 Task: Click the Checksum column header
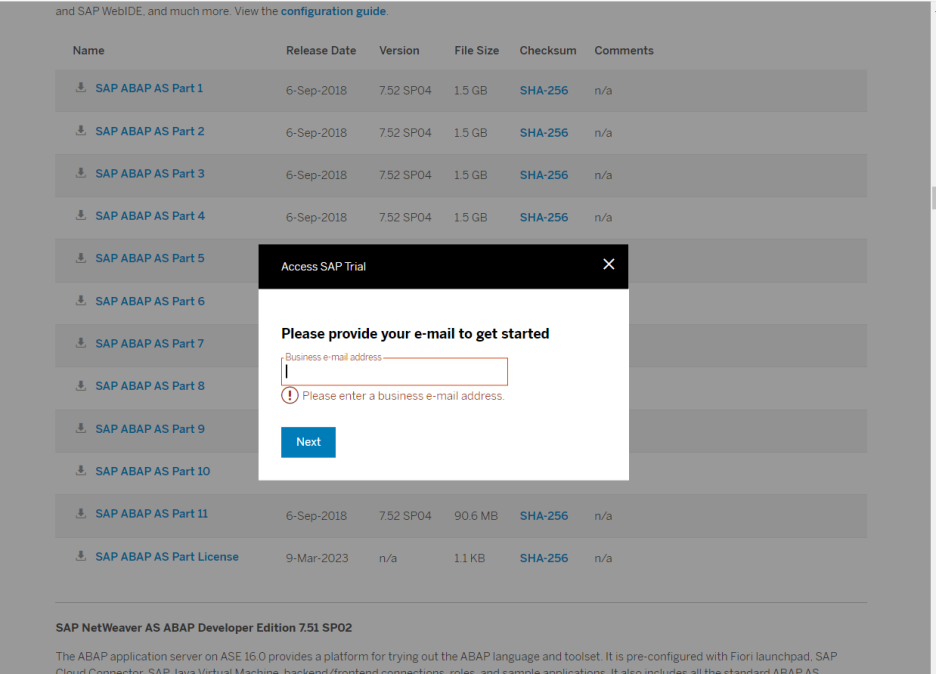tap(548, 51)
